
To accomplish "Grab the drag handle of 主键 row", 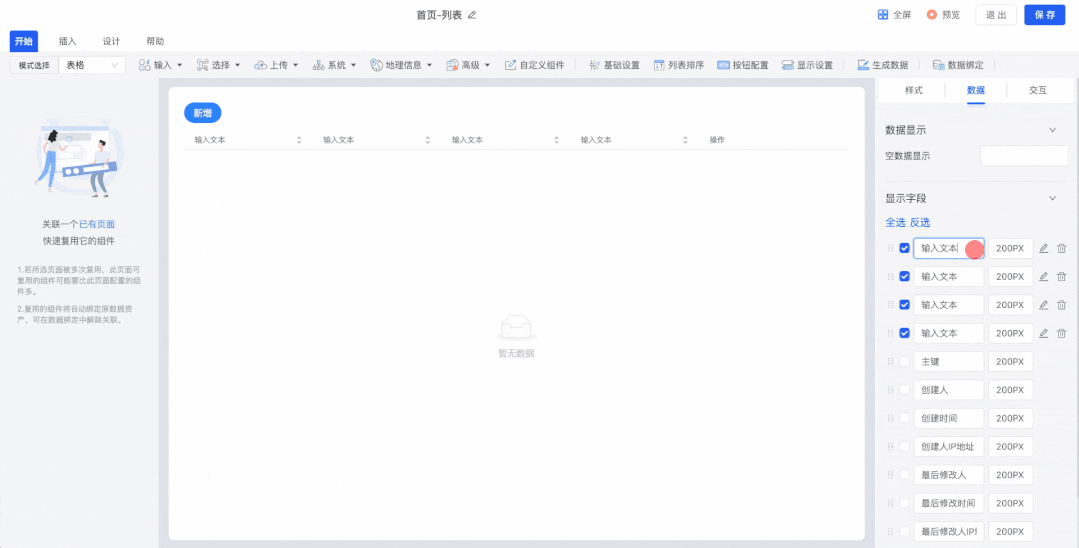I will tap(890, 361).
